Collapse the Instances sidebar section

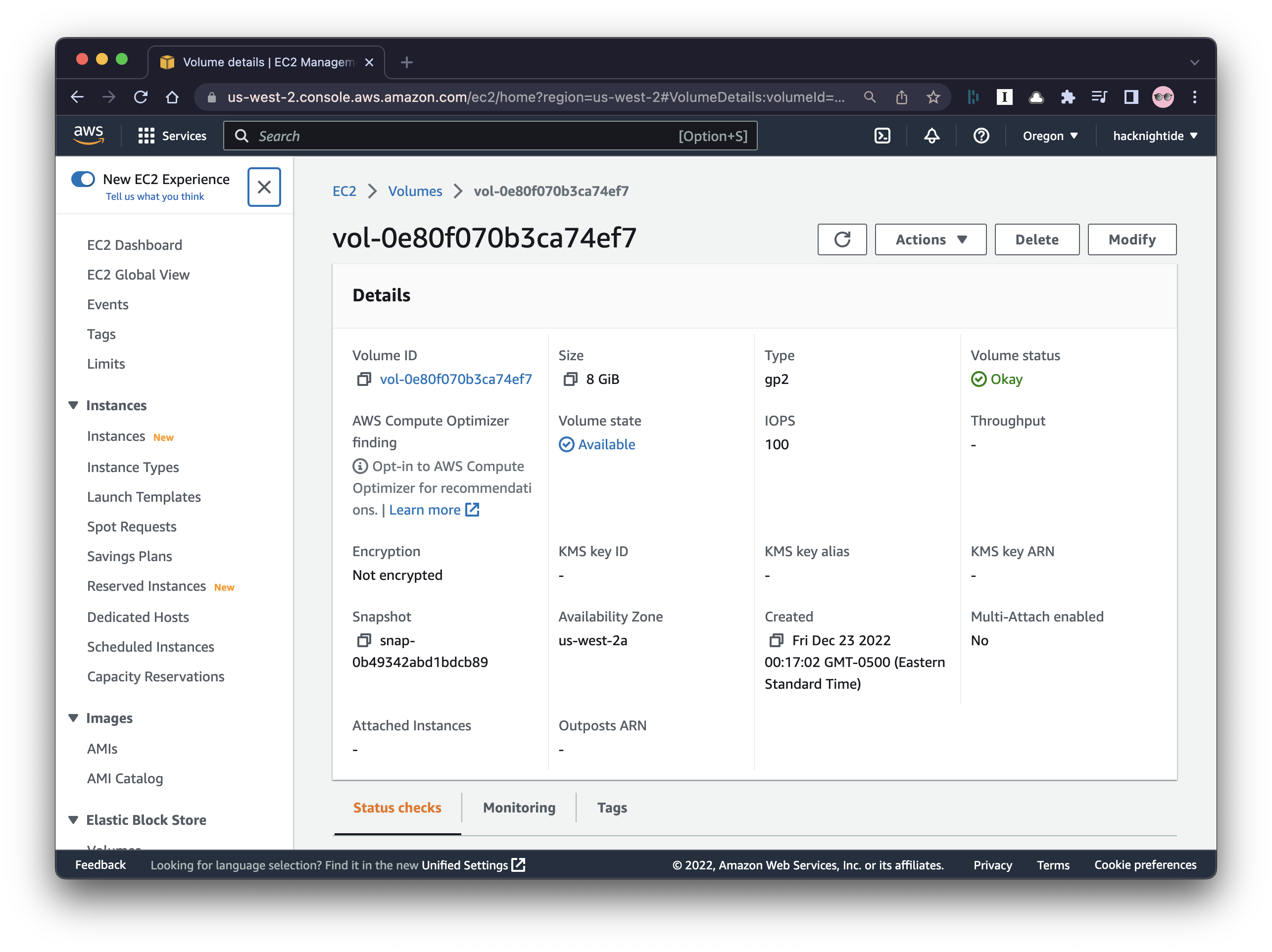point(74,405)
